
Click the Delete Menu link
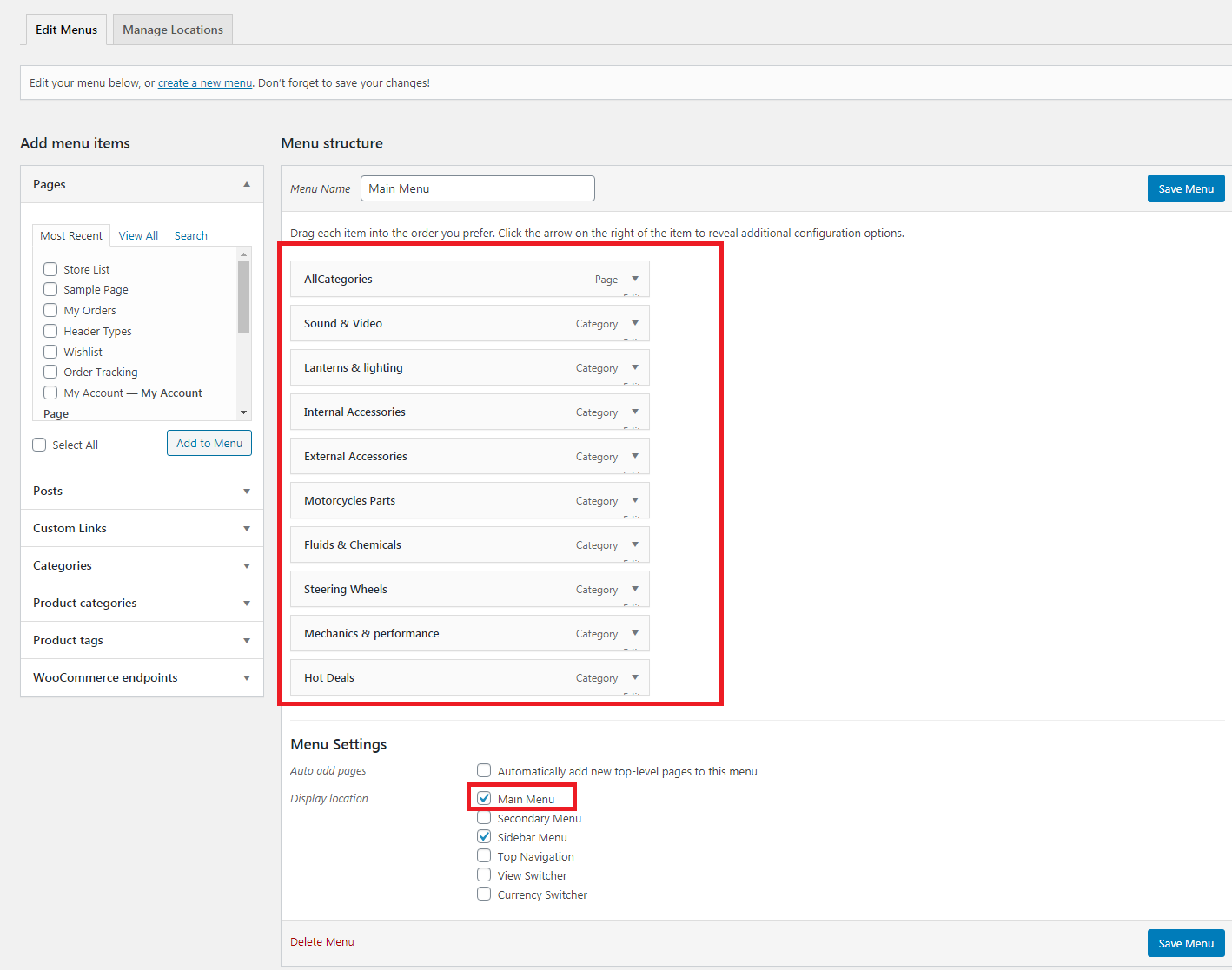322,942
